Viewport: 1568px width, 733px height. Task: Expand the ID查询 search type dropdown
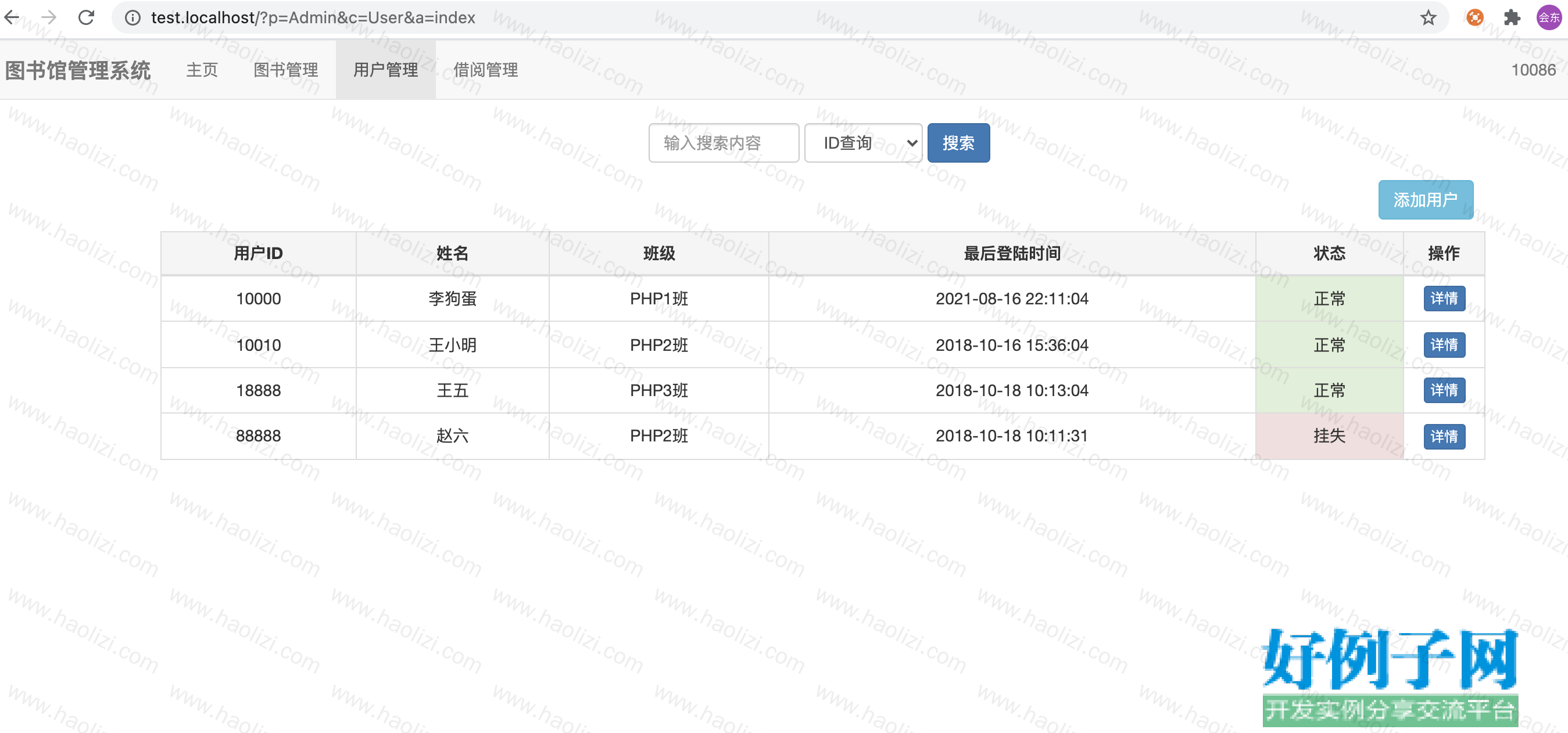[x=863, y=143]
